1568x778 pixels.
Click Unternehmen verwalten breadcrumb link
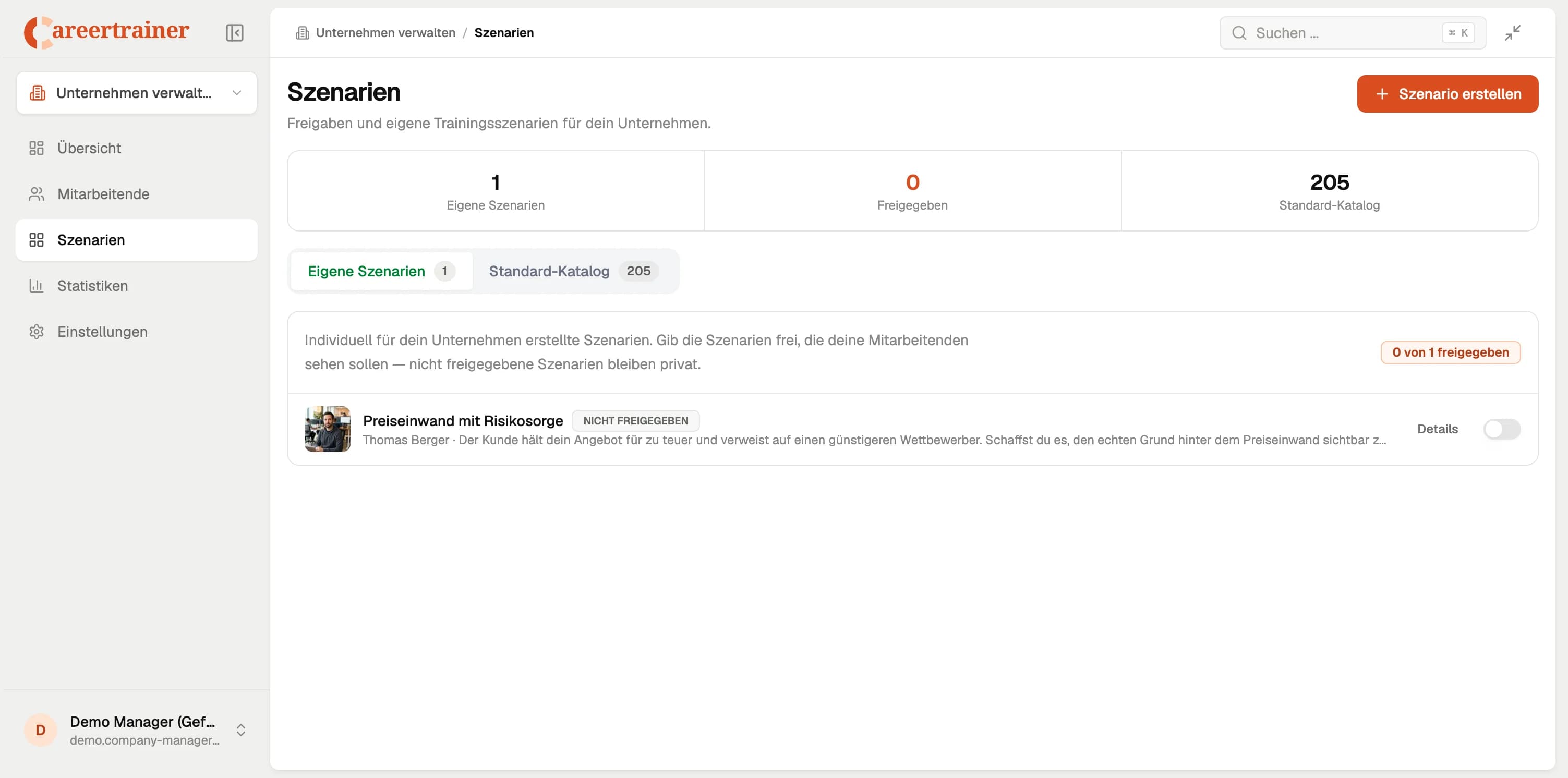pyautogui.click(x=385, y=33)
